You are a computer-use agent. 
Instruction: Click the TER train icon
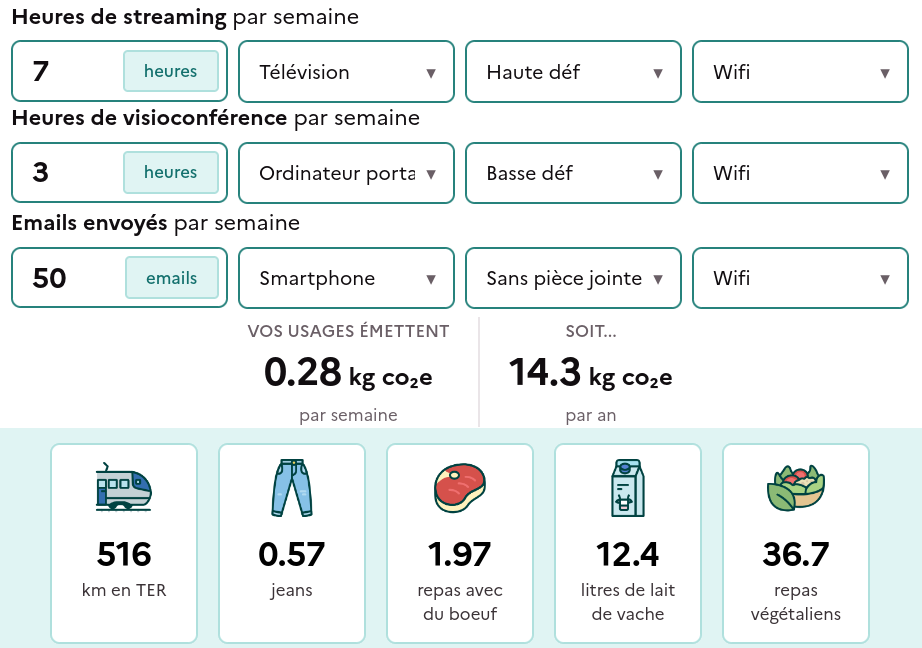click(x=124, y=487)
